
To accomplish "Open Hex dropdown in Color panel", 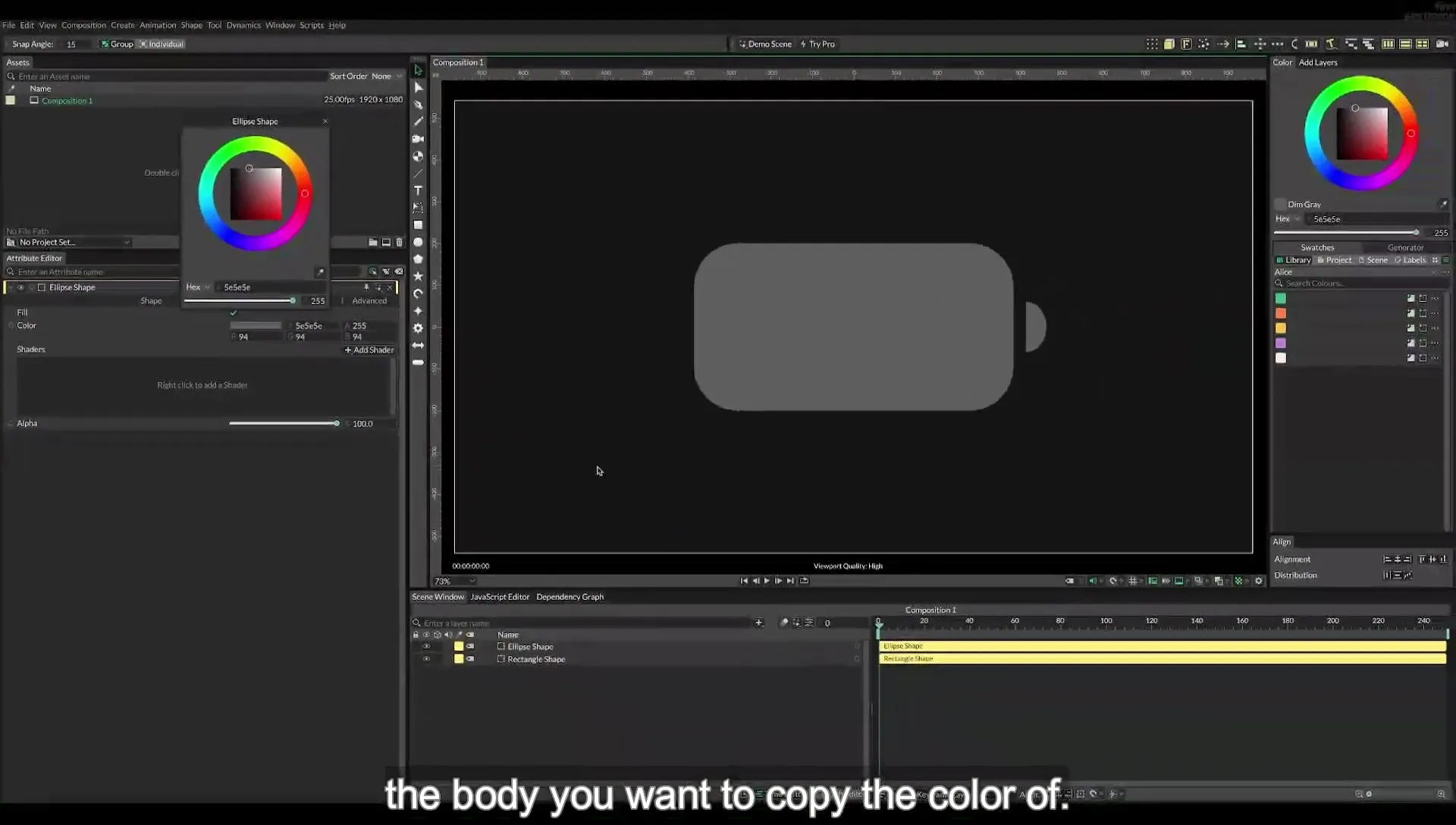I will 1288,219.
